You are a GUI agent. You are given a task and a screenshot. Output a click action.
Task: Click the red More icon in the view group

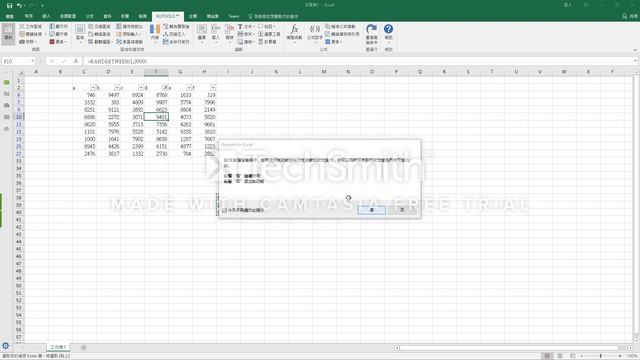tap(52, 42)
